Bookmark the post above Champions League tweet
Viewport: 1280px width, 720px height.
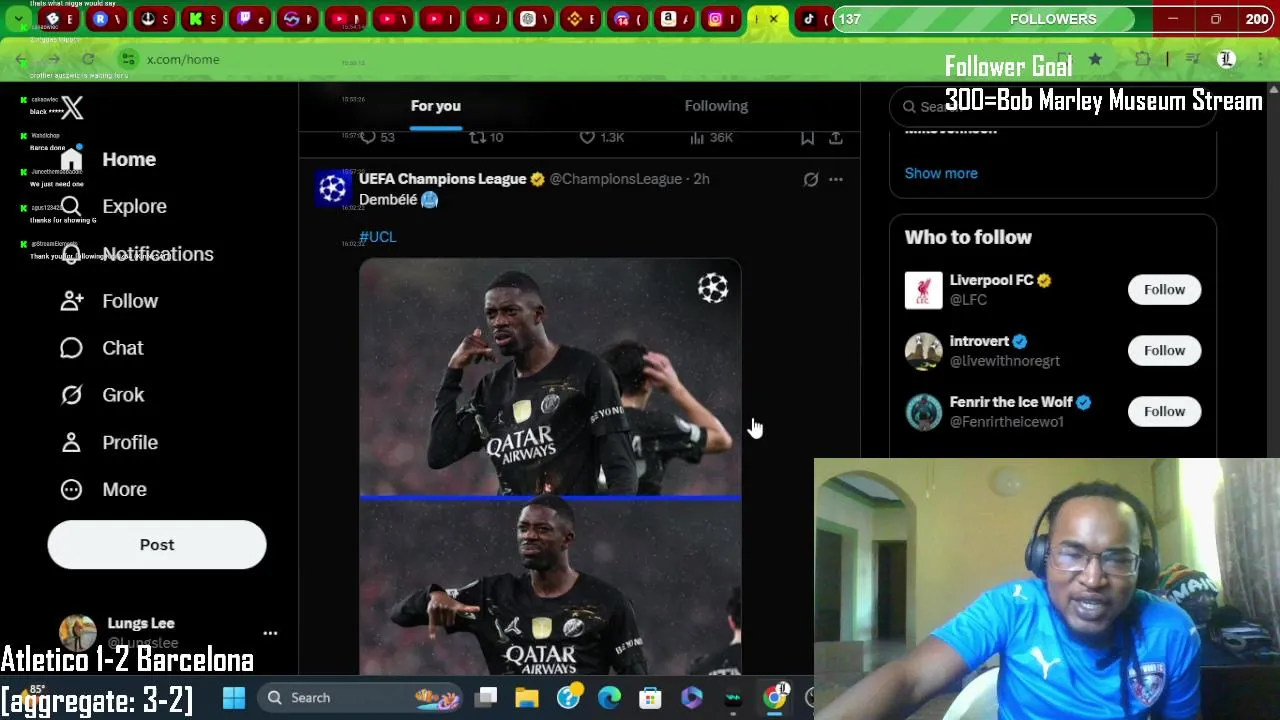[x=807, y=137]
